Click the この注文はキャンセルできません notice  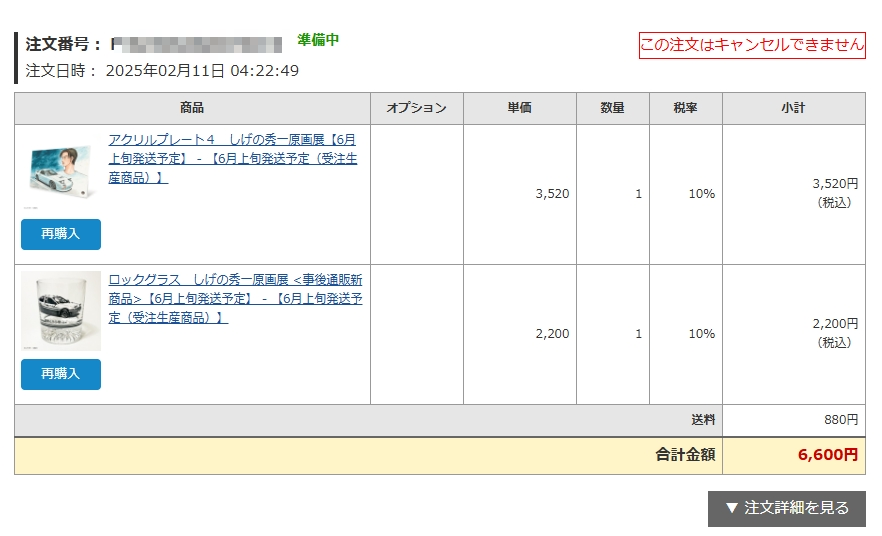click(x=752, y=45)
